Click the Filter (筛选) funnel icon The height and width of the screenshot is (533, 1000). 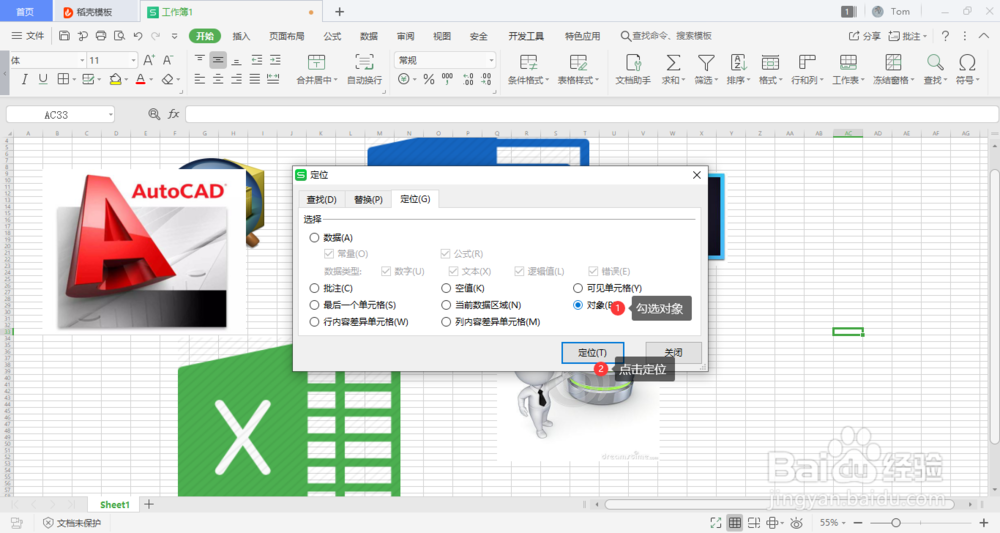[706, 62]
